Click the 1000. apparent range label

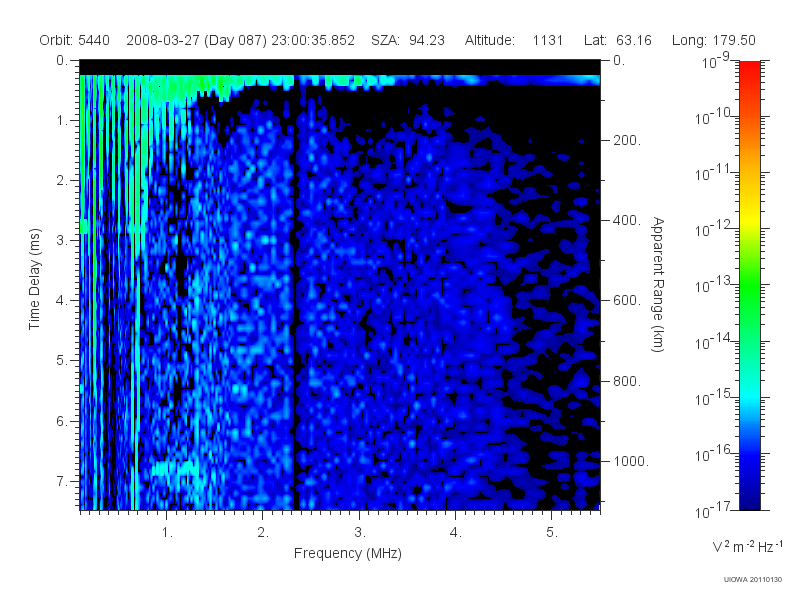pyautogui.click(x=630, y=461)
